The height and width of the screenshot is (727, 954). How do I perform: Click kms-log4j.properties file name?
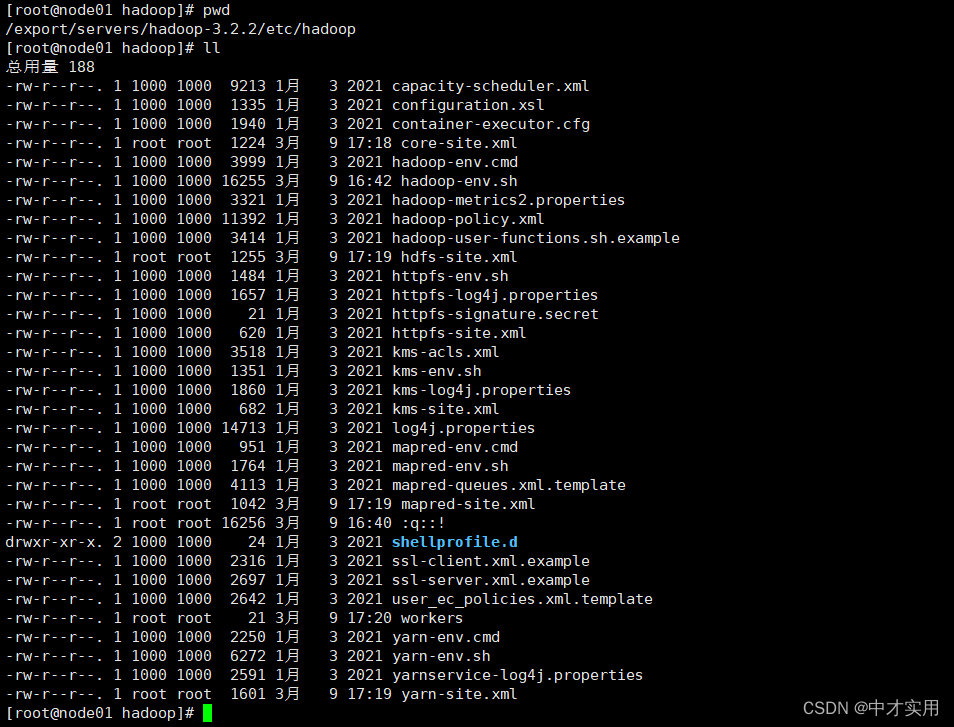[x=482, y=390]
